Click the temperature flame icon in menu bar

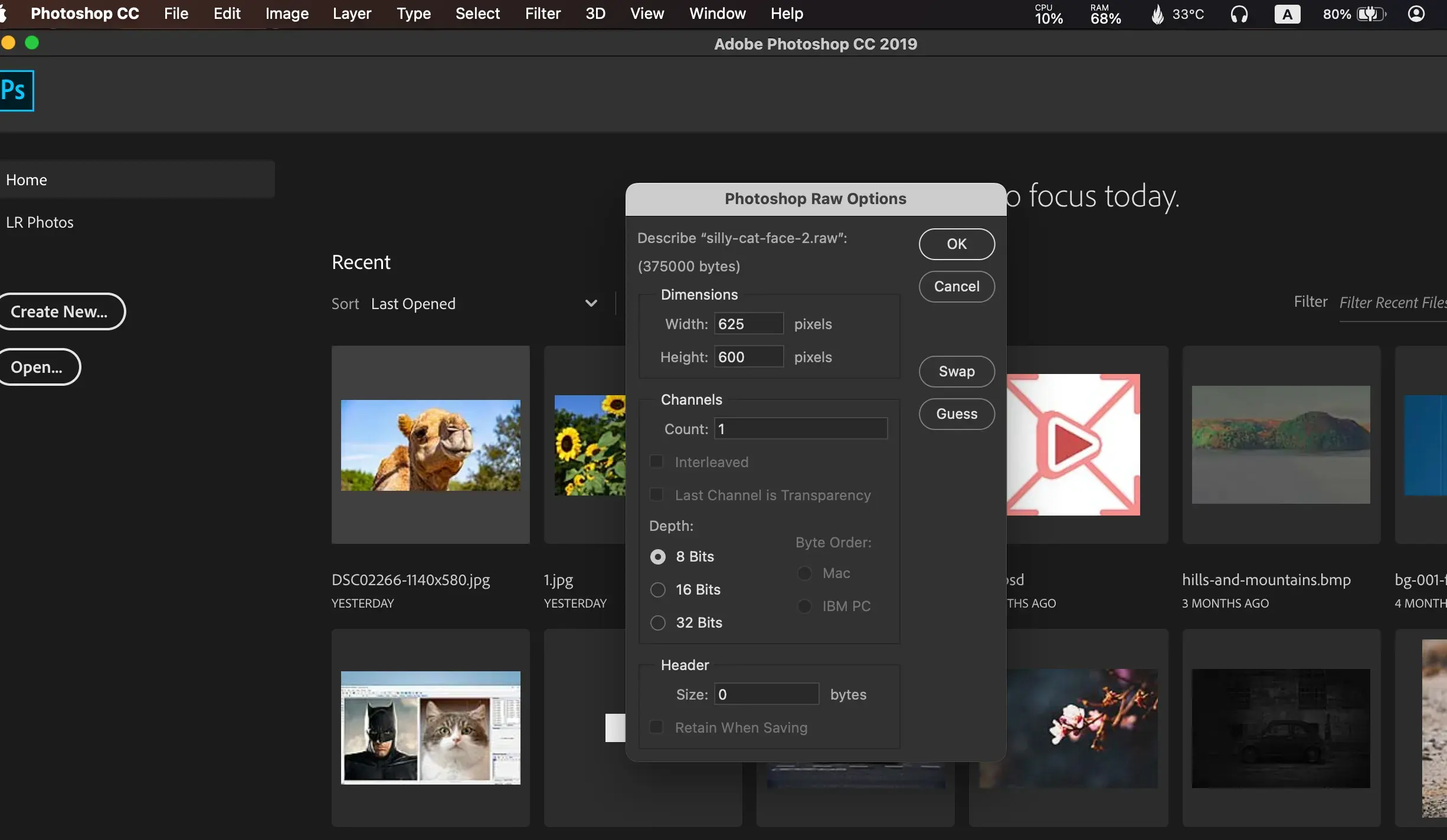coord(1157,14)
